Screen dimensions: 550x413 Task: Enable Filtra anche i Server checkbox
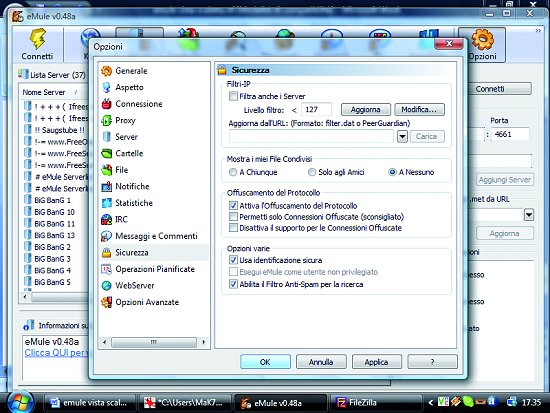tap(233, 96)
